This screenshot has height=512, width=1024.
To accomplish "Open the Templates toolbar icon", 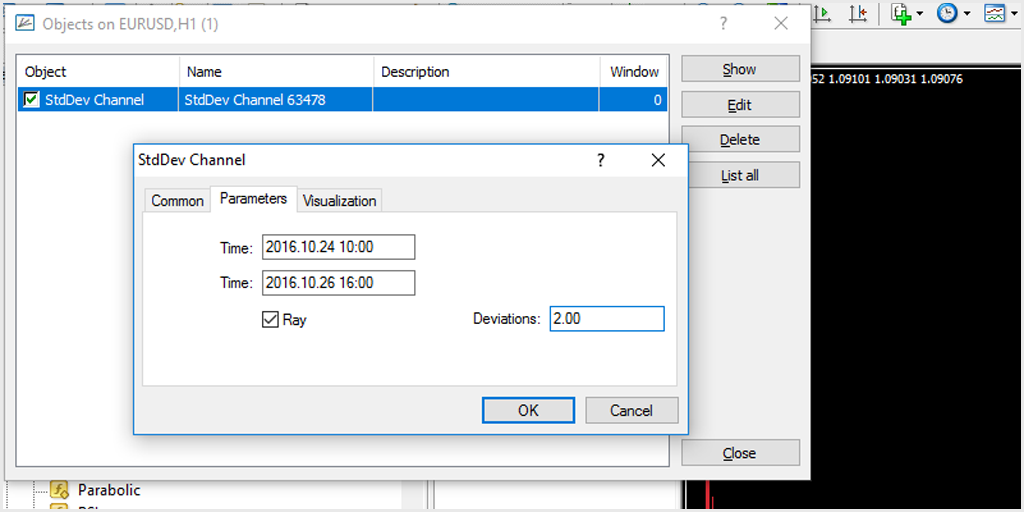I will click(994, 14).
